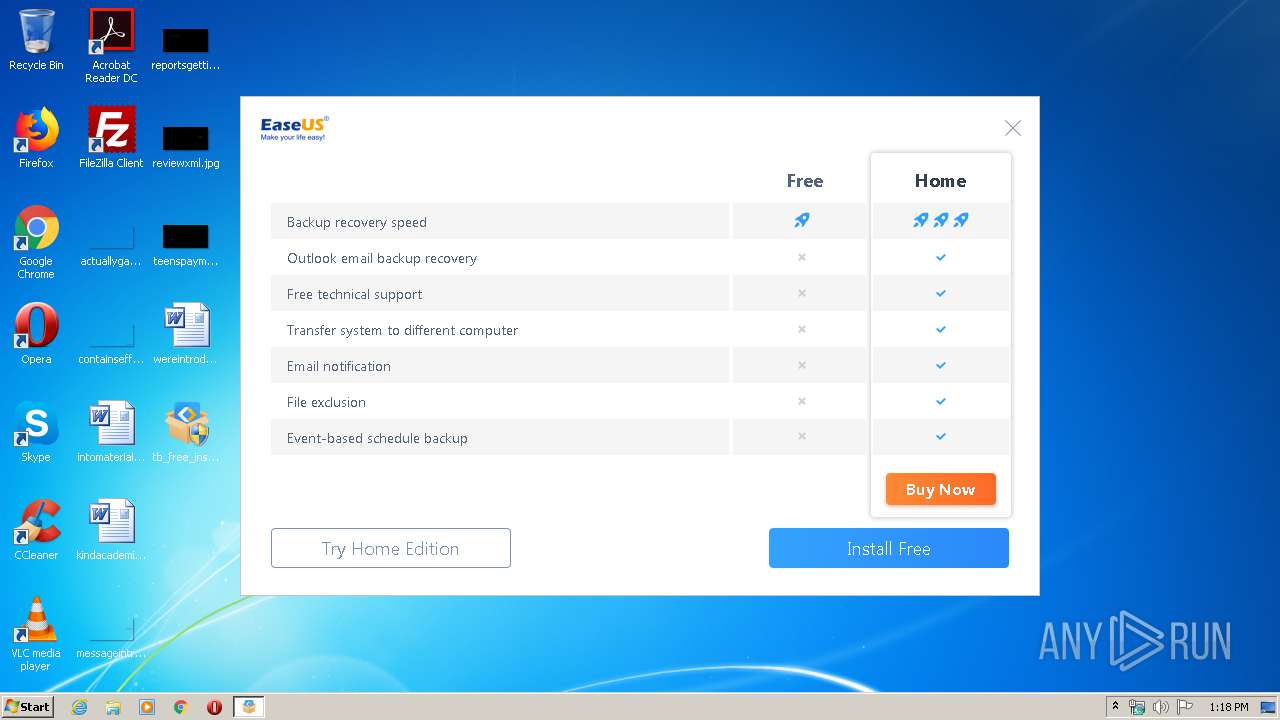Click Home checkmark for File exclusion
The height and width of the screenshot is (720, 1280).
pyautogui.click(x=940, y=401)
